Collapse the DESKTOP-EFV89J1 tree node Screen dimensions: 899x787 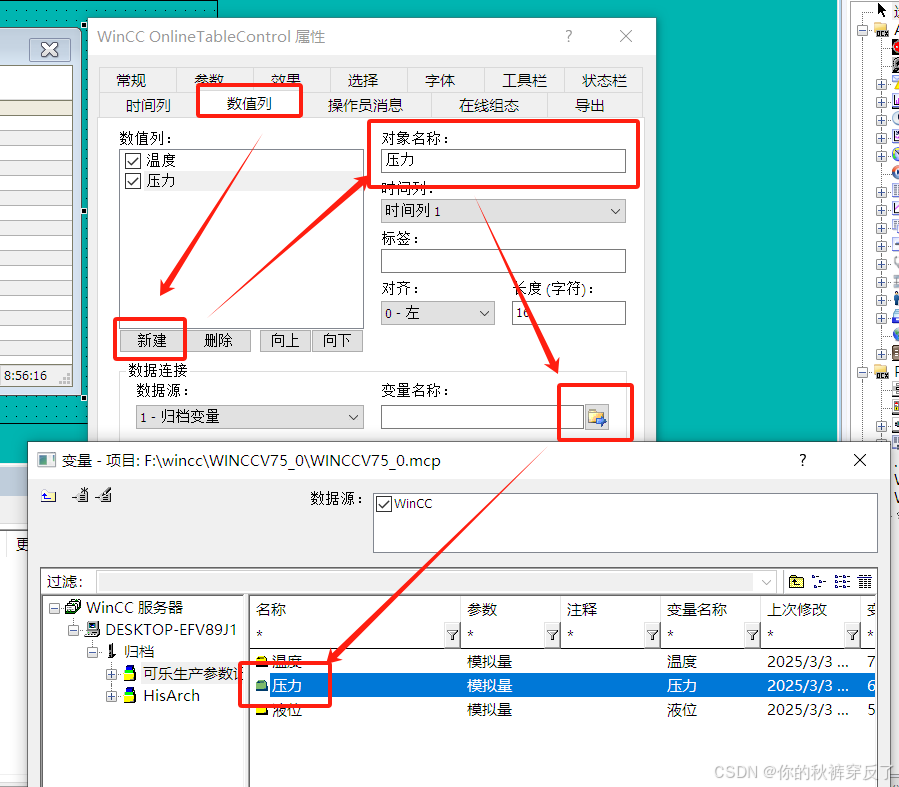[x=73, y=631]
